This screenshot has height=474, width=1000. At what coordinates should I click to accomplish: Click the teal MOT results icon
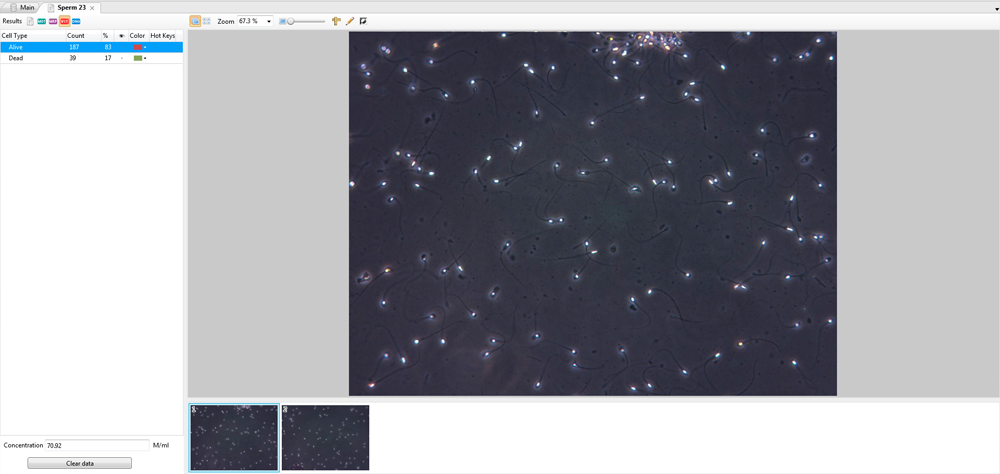coord(42,21)
